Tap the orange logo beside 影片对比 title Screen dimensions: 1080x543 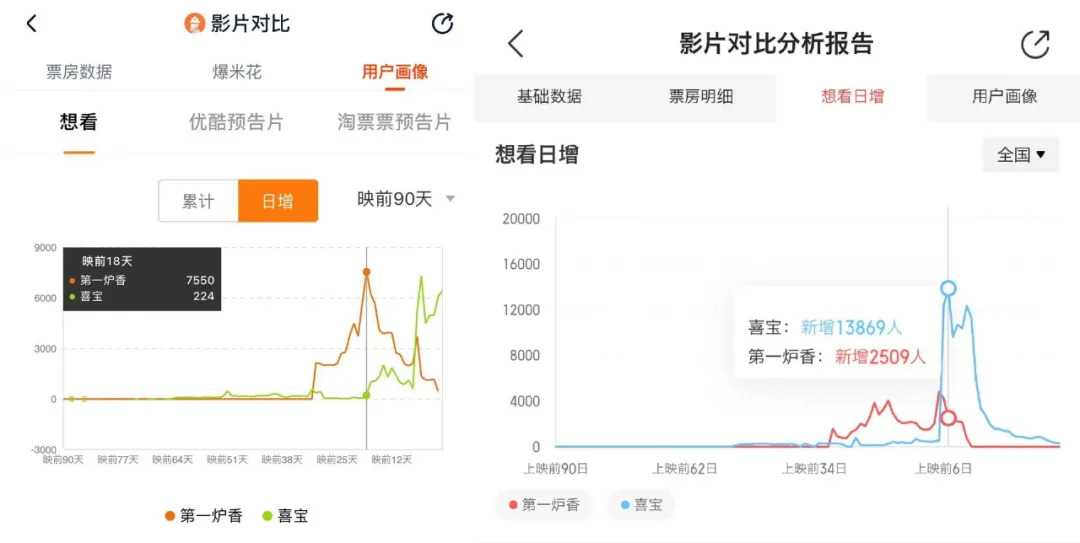(x=195, y=24)
